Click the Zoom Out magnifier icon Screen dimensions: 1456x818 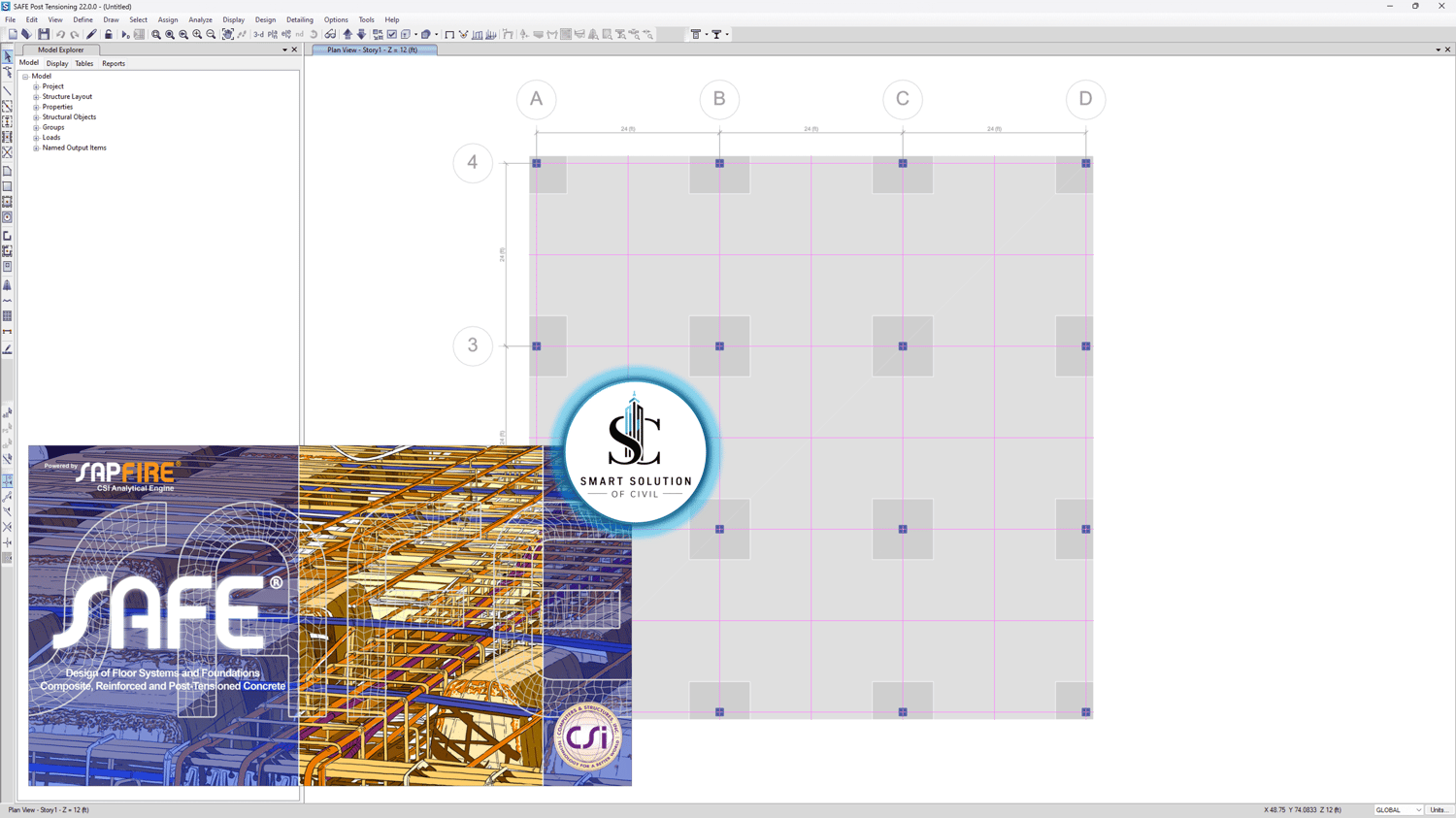(211, 34)
